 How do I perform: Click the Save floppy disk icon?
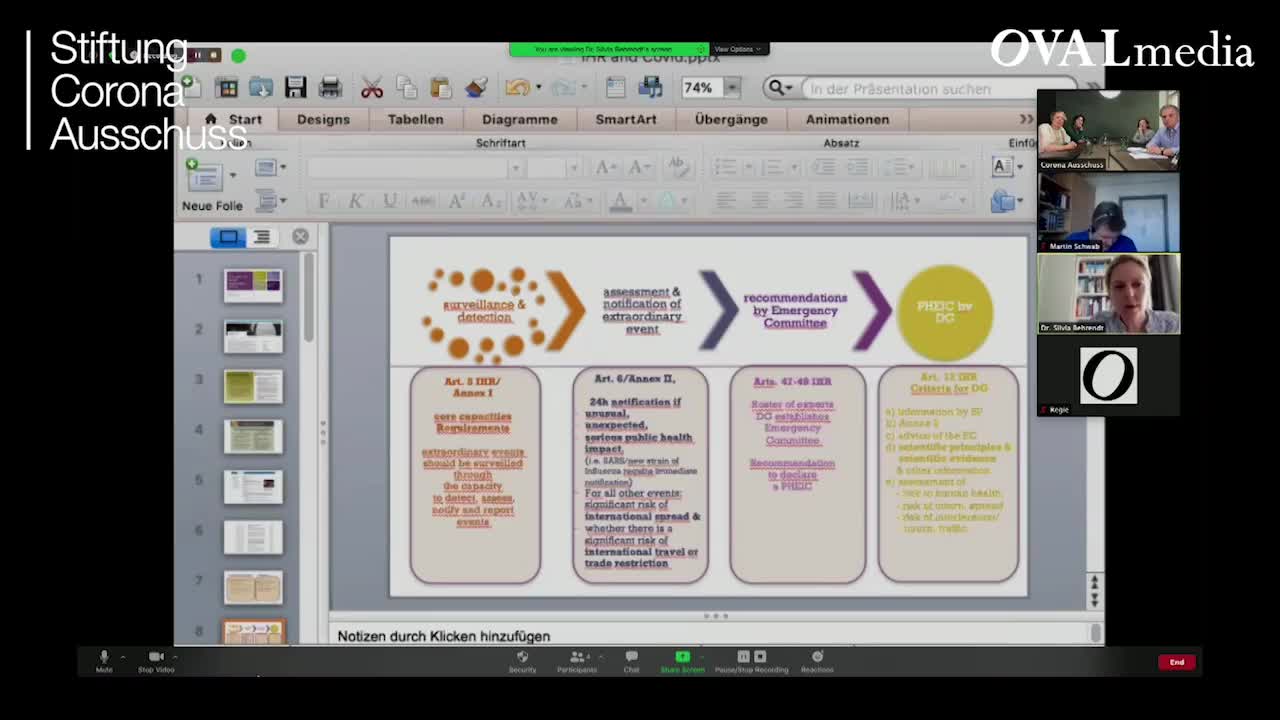pos(295,88)
